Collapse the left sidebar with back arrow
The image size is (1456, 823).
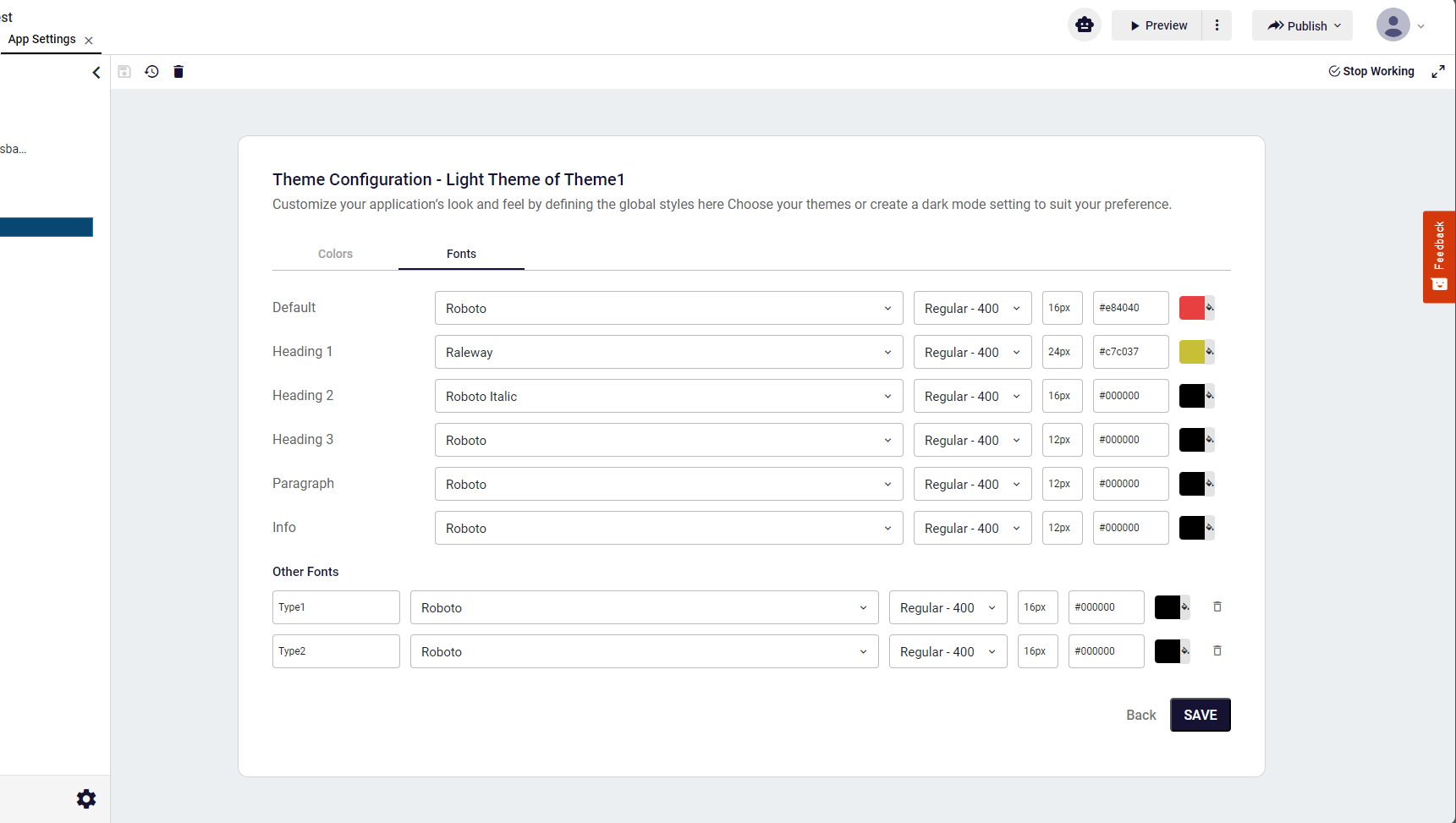tap(96, 73)
